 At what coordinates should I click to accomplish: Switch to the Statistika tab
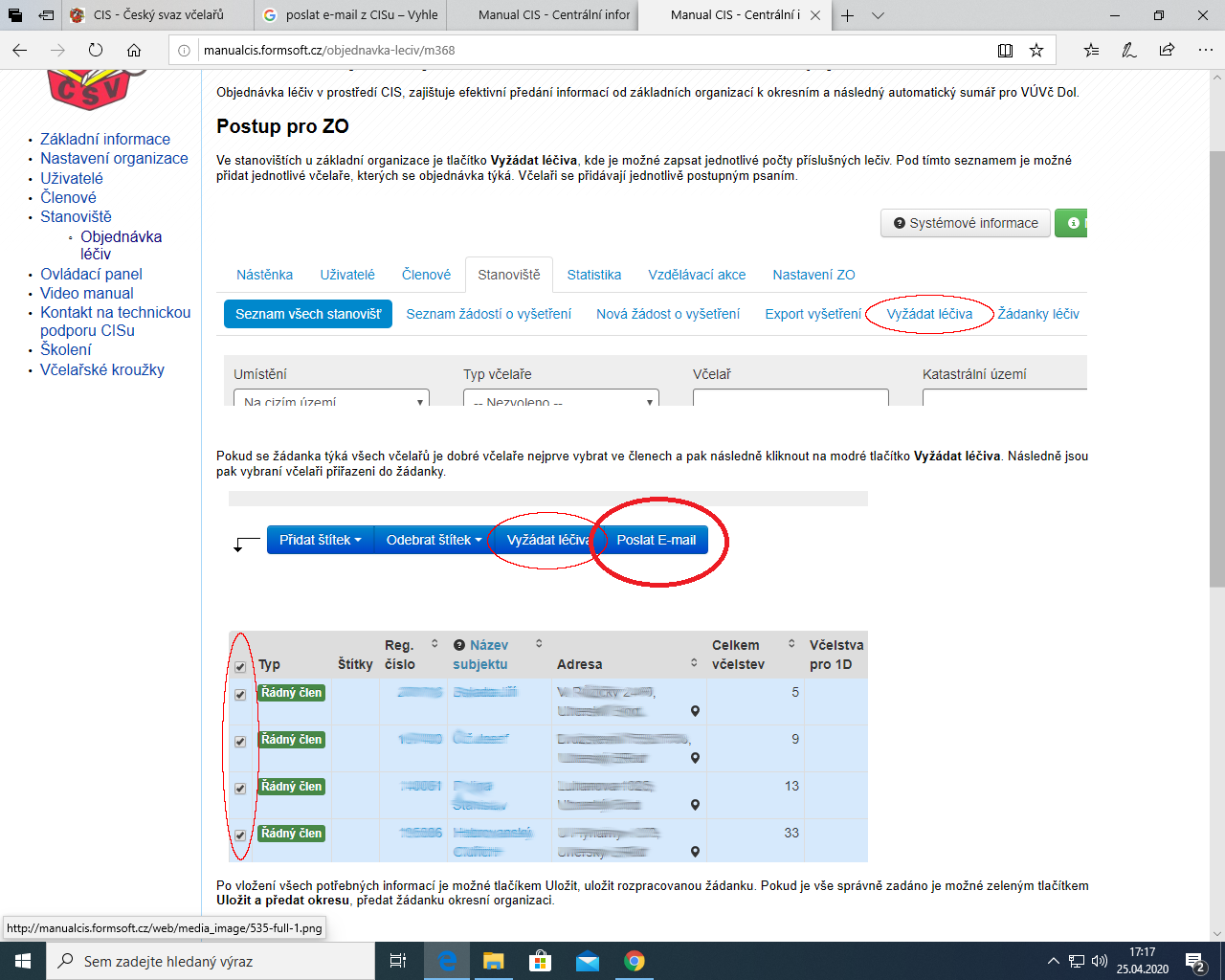[x=593, y=275]
